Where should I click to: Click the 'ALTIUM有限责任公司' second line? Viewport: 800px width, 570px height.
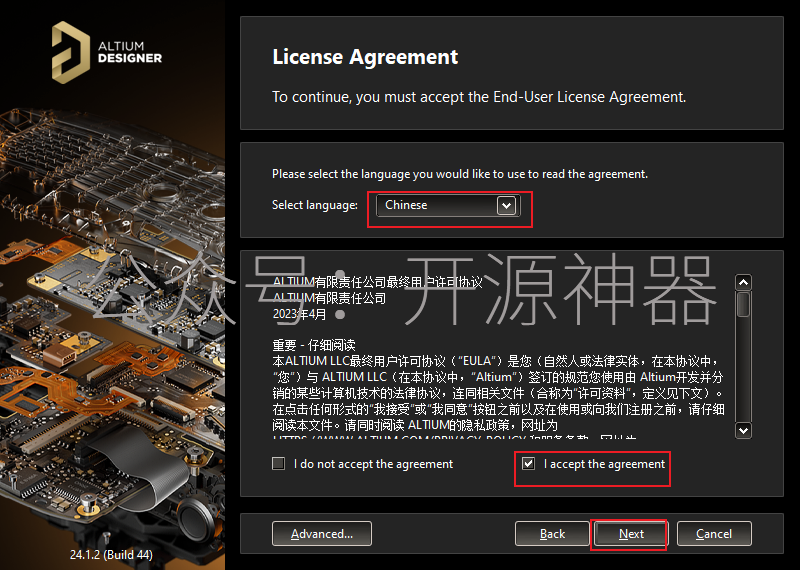click(329, 298)
